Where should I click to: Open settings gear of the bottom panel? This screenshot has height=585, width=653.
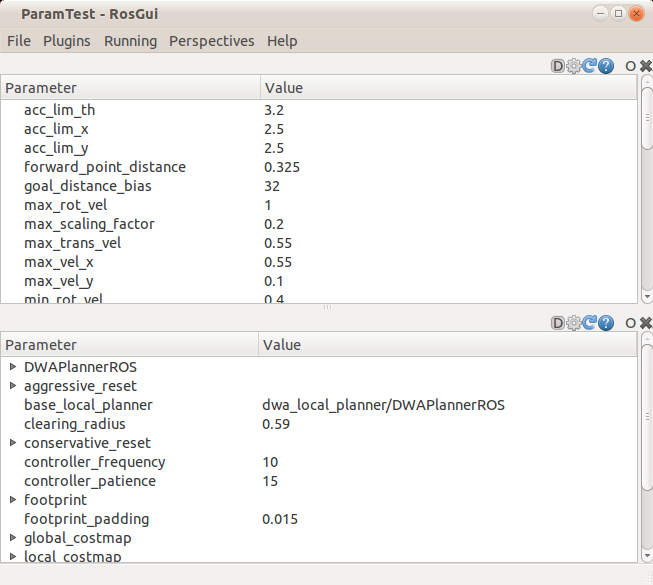pyautogui.click(x=574, y=323)
